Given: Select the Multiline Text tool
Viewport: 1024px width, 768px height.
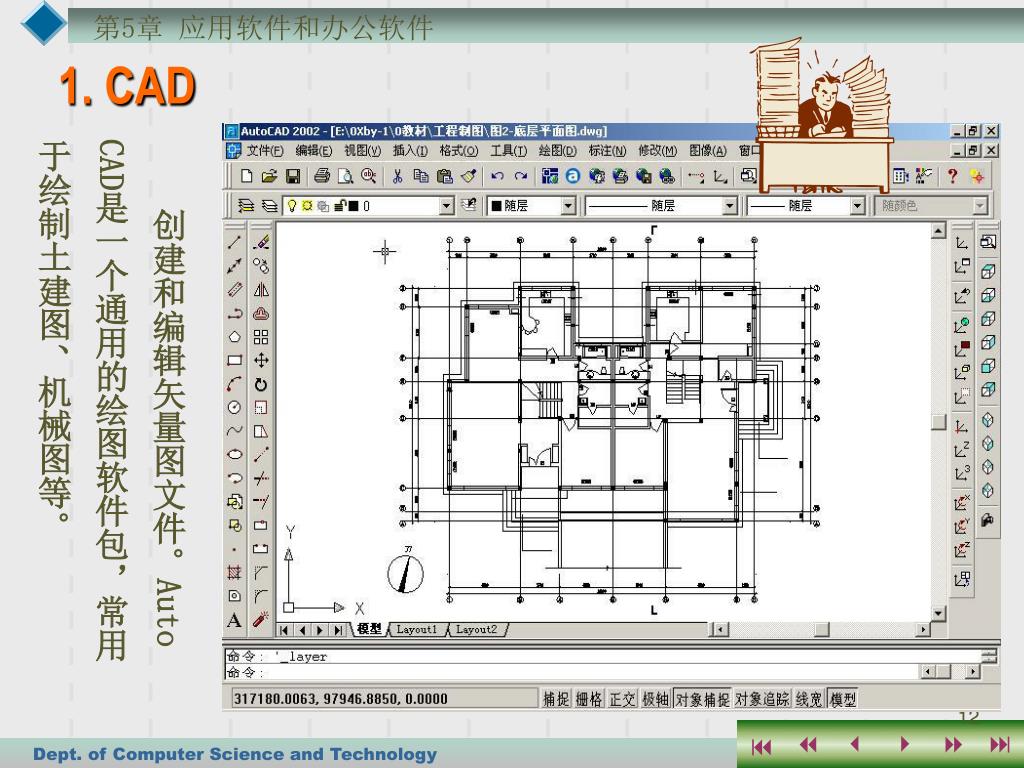Looking at the screenshot, I should pos(235,620).
